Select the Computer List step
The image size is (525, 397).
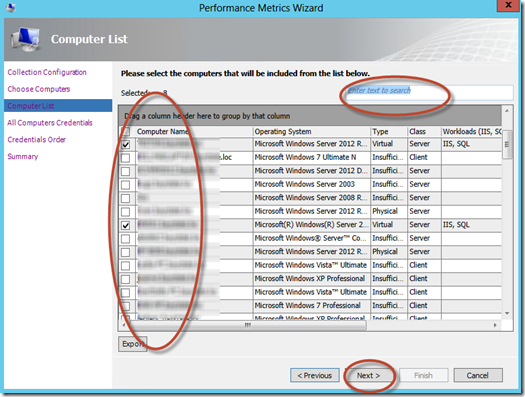pos(58,106)
